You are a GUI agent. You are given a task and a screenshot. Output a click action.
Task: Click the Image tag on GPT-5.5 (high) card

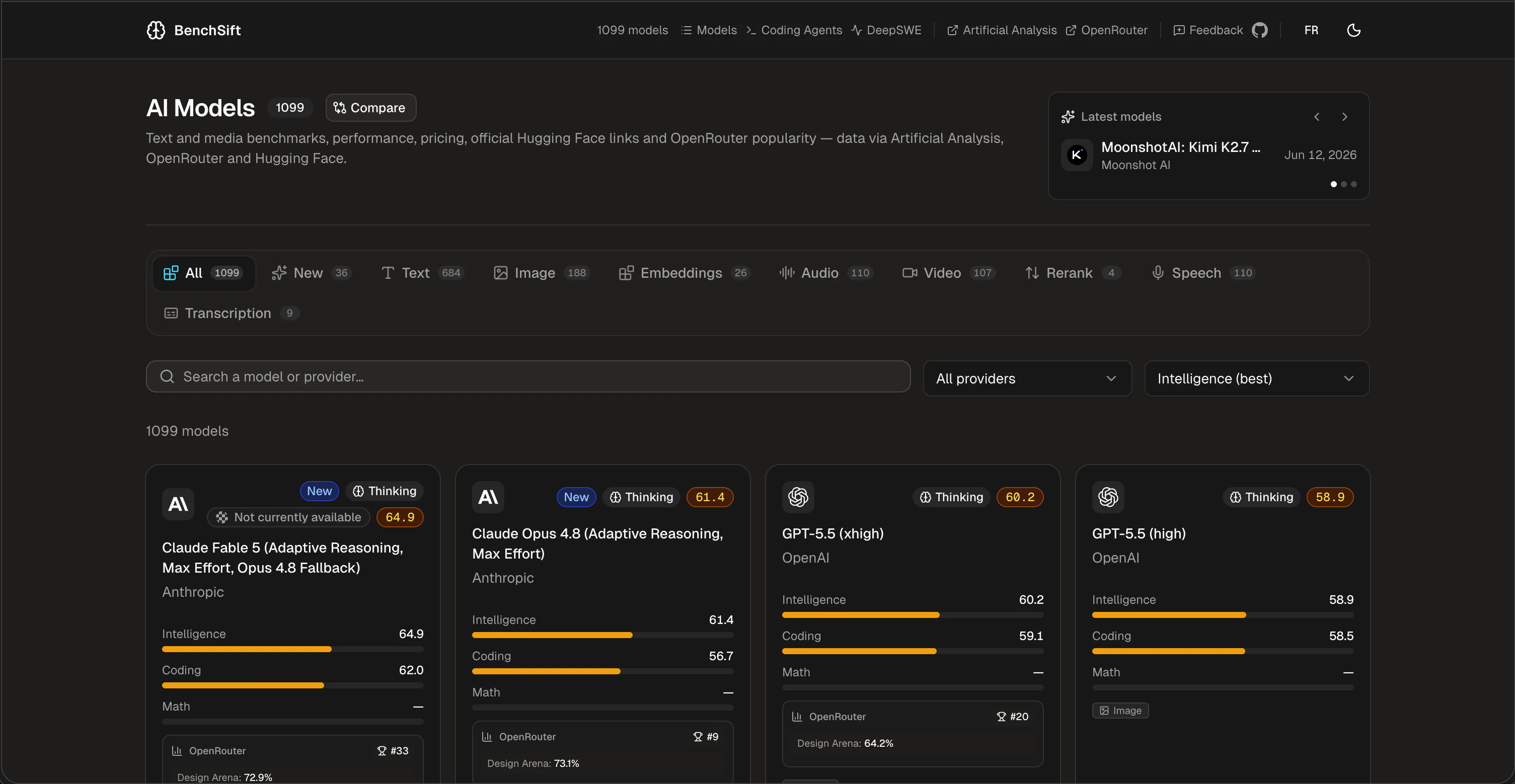(1120, 711)
